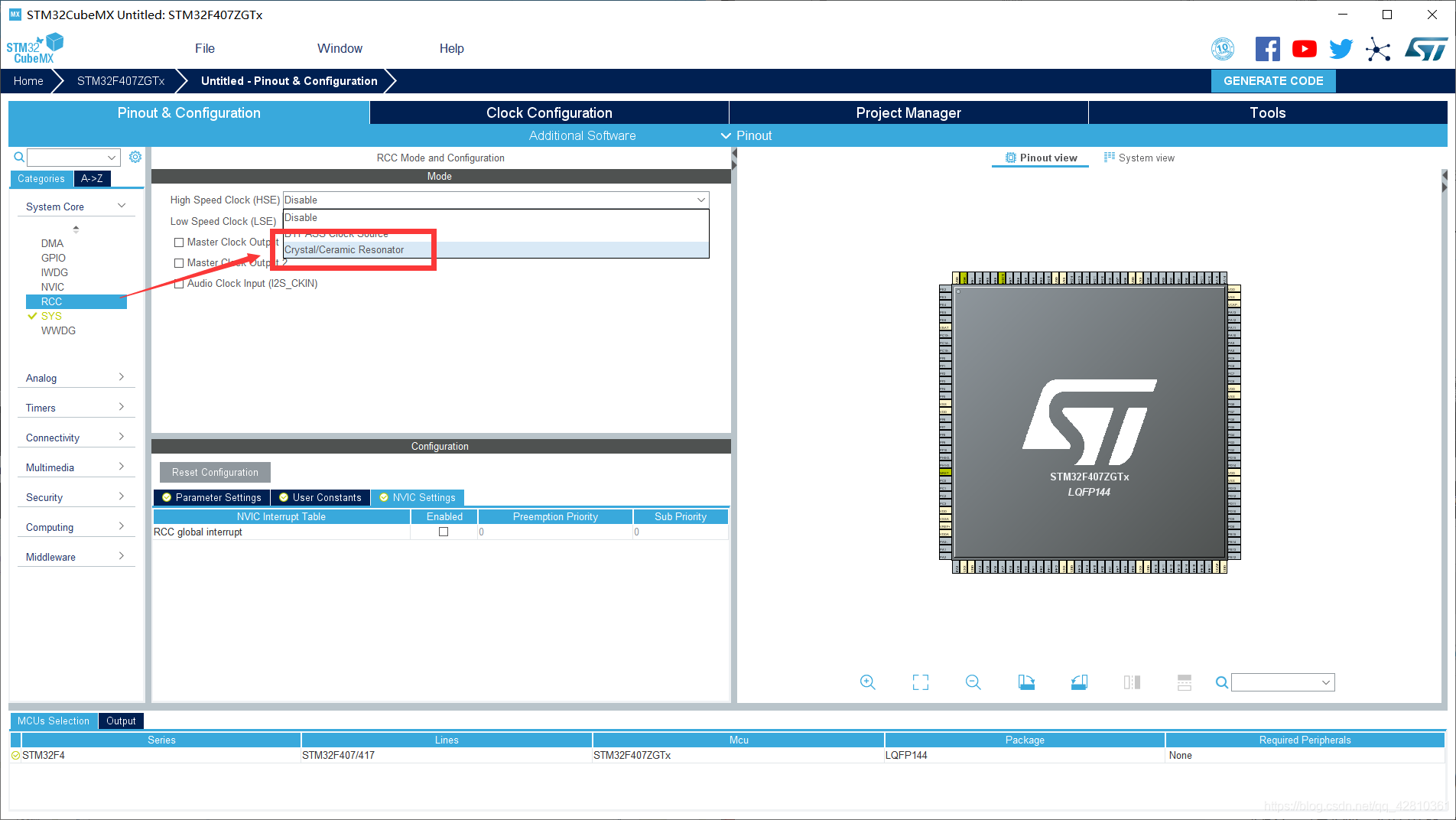The width and height of the screenshot is (1456, 820).
Task: Open the File menu
Action: [205, 48]
